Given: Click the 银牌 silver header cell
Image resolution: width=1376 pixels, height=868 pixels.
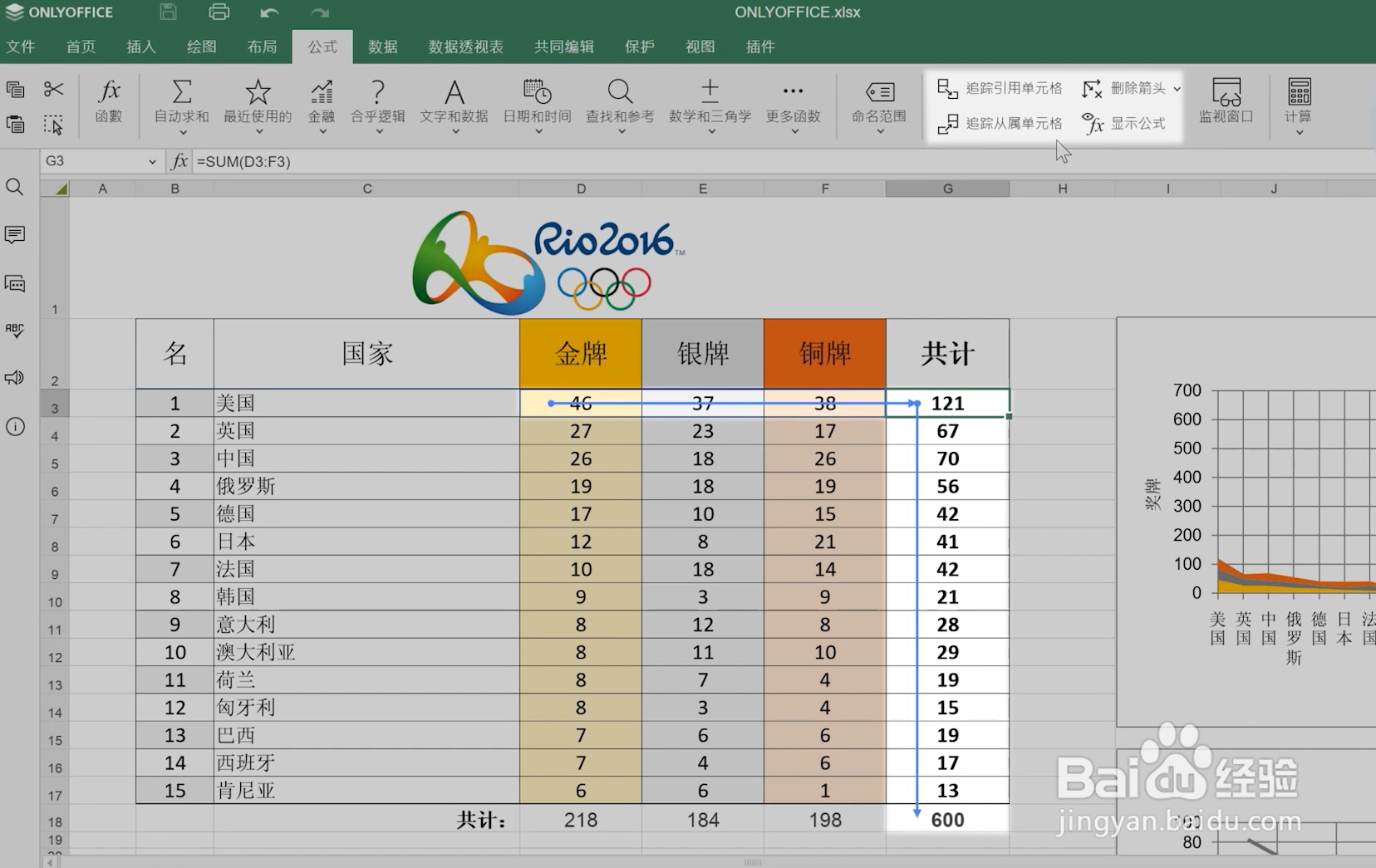Looking at the screenshot, I should [x=703, y=354].
